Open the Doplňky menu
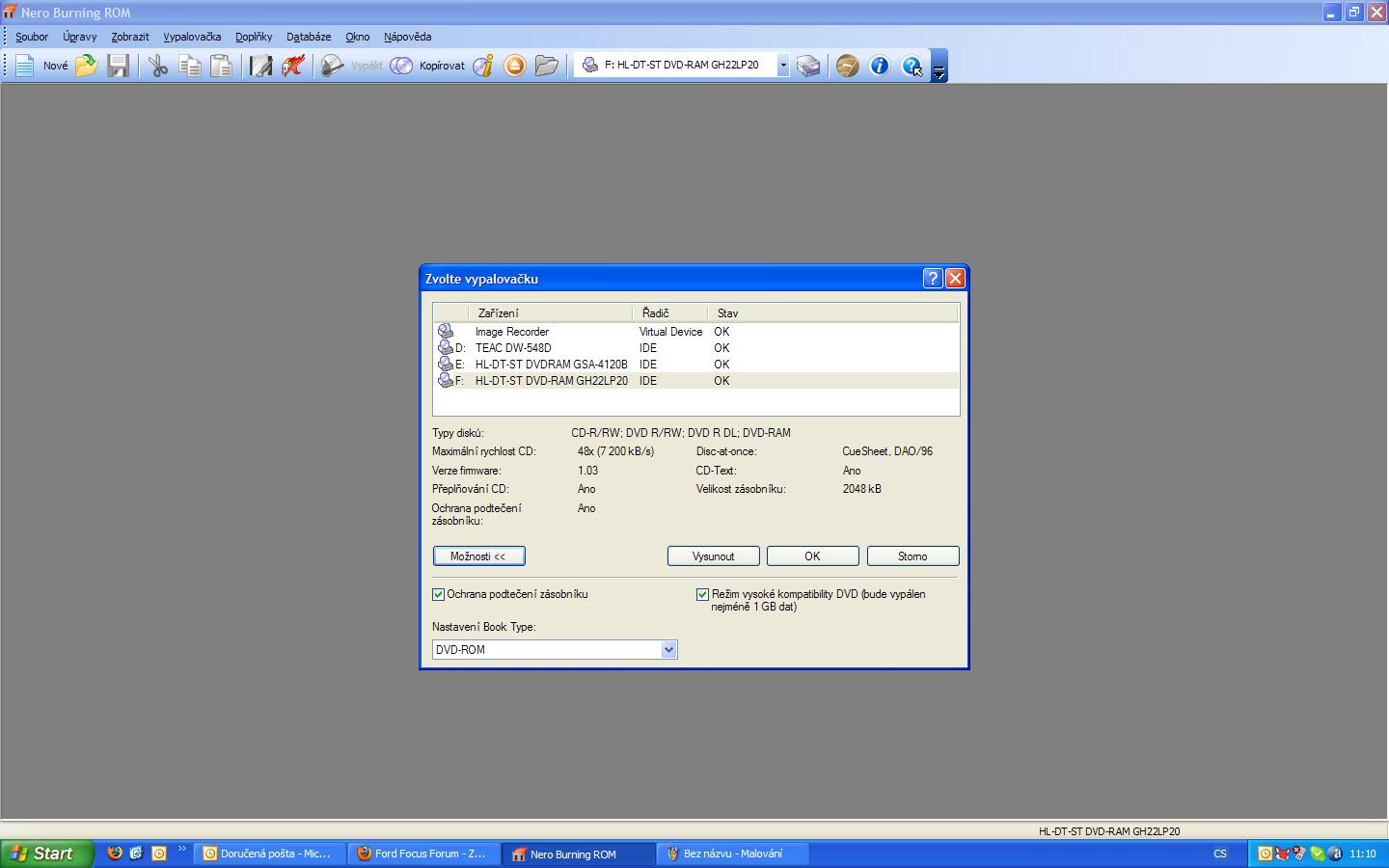Viewport: 1389px width, 868px height. tap(254, 37)
